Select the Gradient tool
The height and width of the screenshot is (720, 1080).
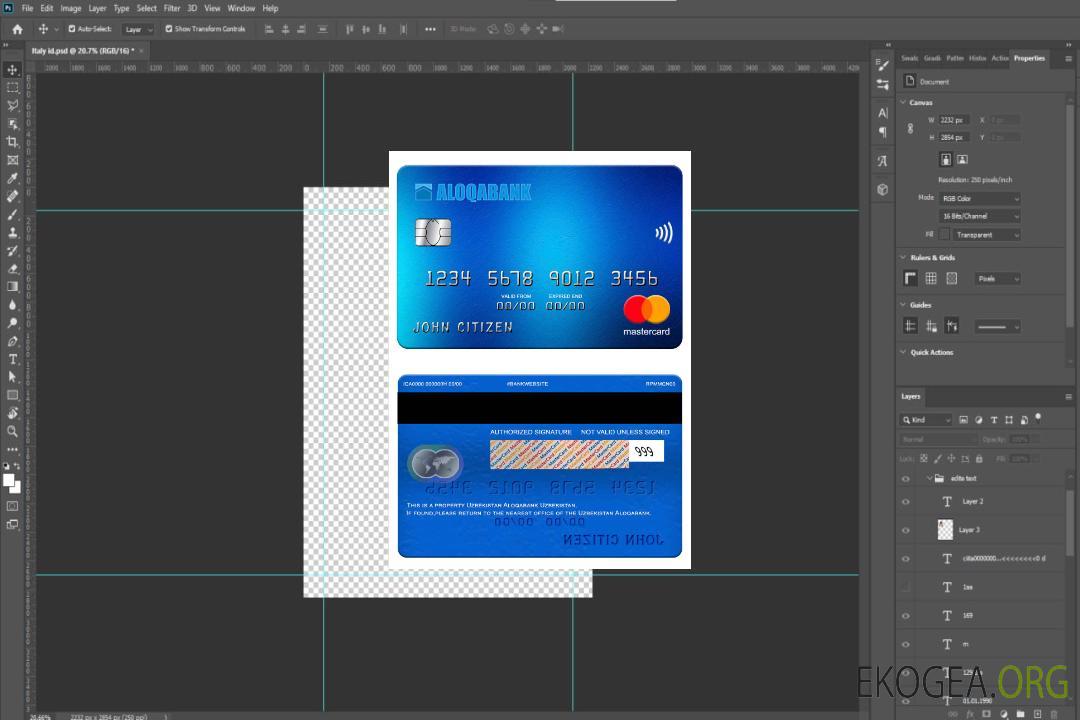point(12,287)
